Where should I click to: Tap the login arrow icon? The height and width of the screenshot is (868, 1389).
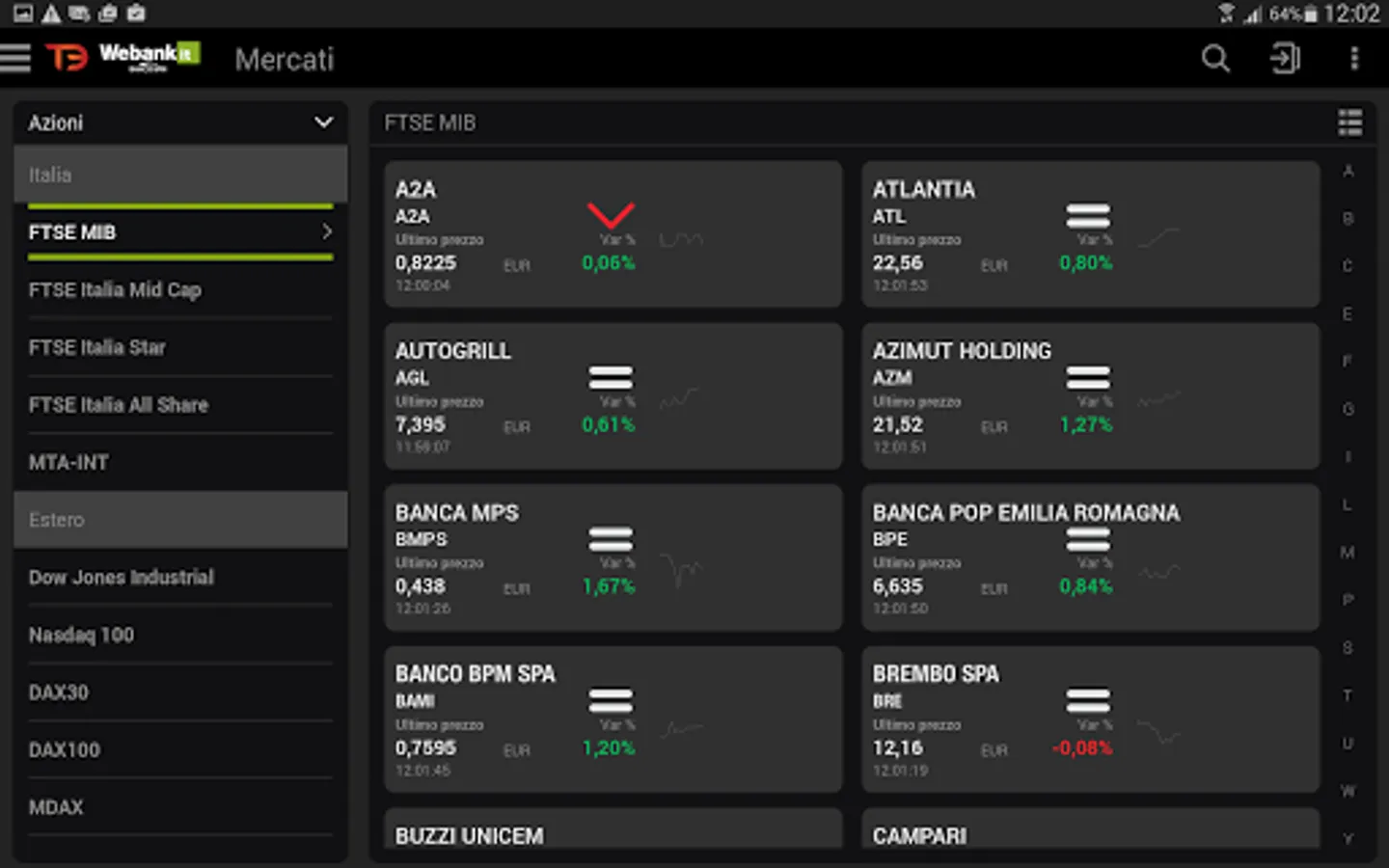(1285, 59)
